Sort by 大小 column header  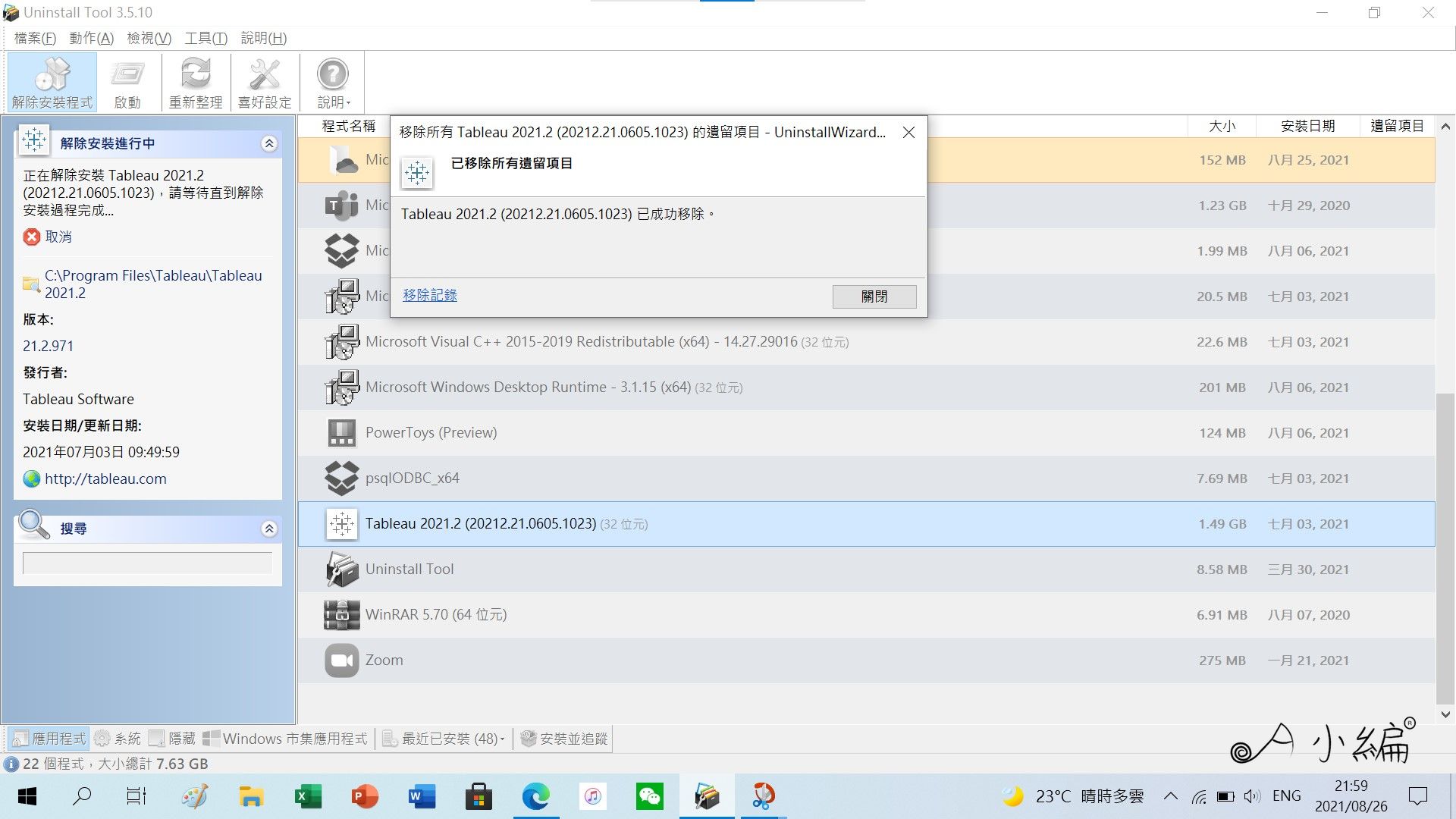pos(1222,126)
